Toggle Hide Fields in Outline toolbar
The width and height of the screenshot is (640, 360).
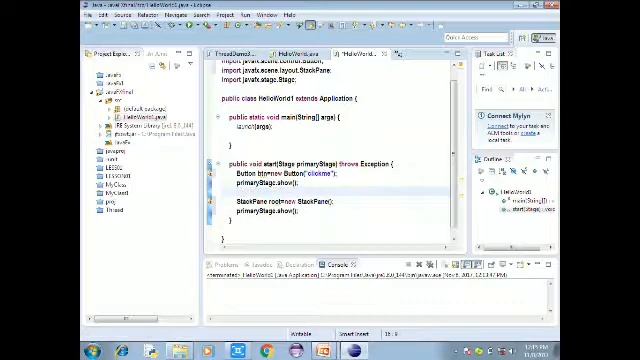tap(513, 171)
